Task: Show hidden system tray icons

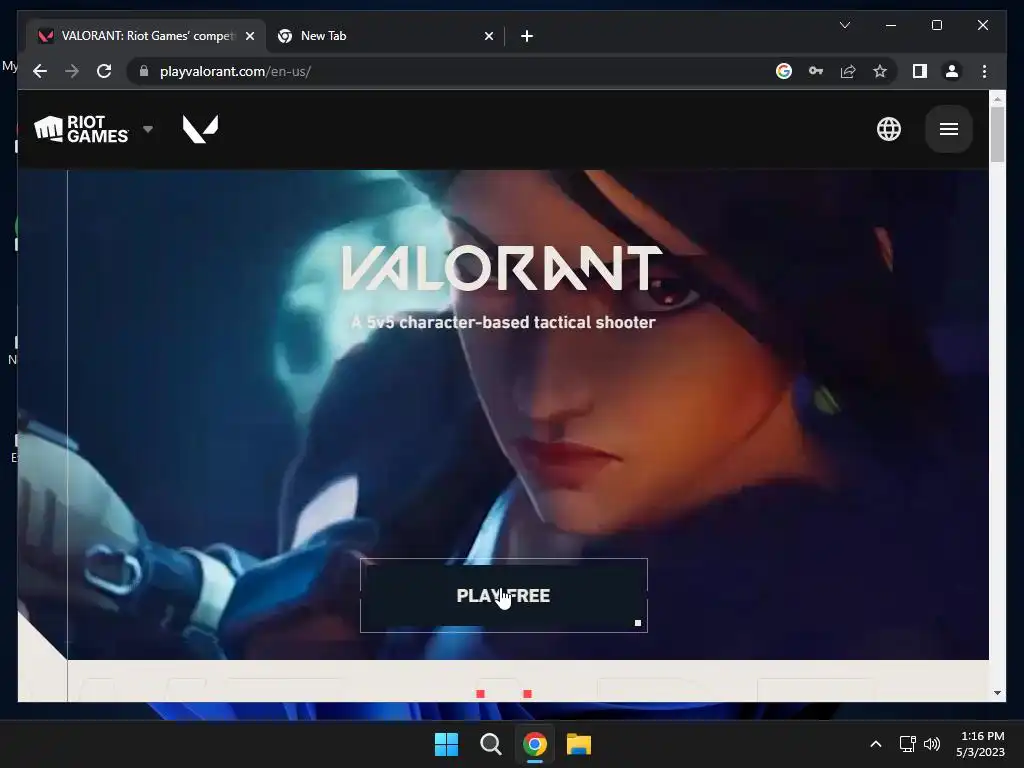Action: [876, 744]
